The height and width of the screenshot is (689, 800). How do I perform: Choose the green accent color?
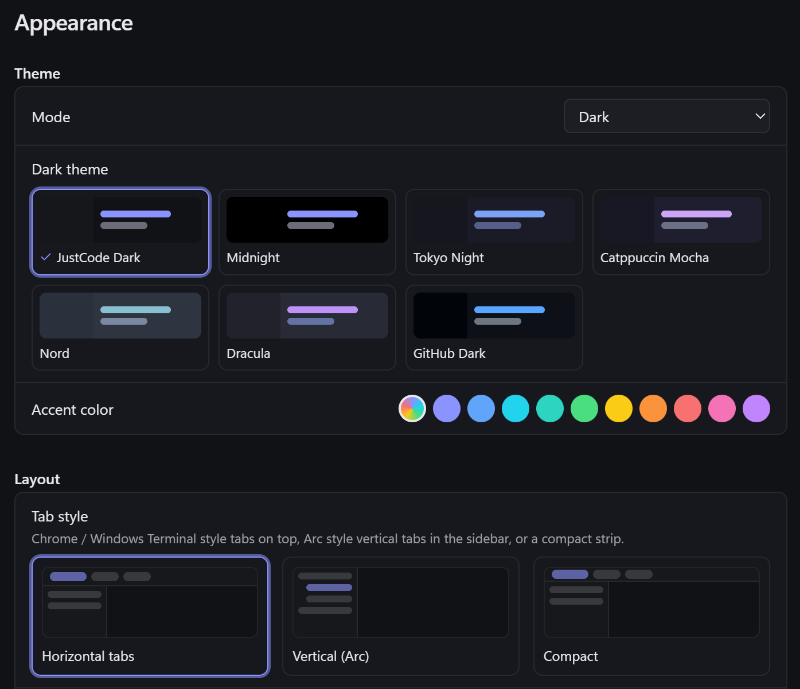(x=584, y=408)
